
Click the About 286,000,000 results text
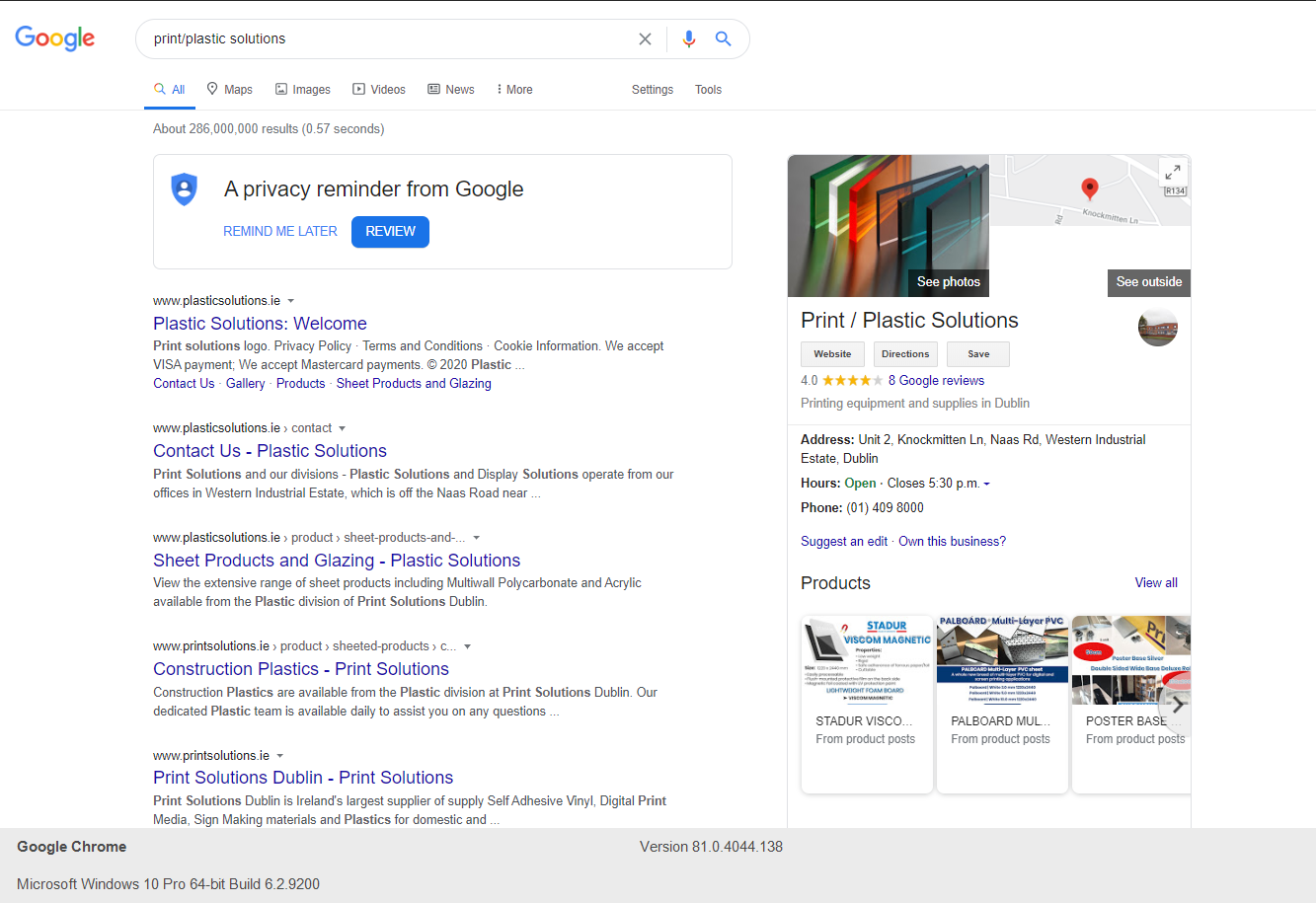click(x=269, y=128)
